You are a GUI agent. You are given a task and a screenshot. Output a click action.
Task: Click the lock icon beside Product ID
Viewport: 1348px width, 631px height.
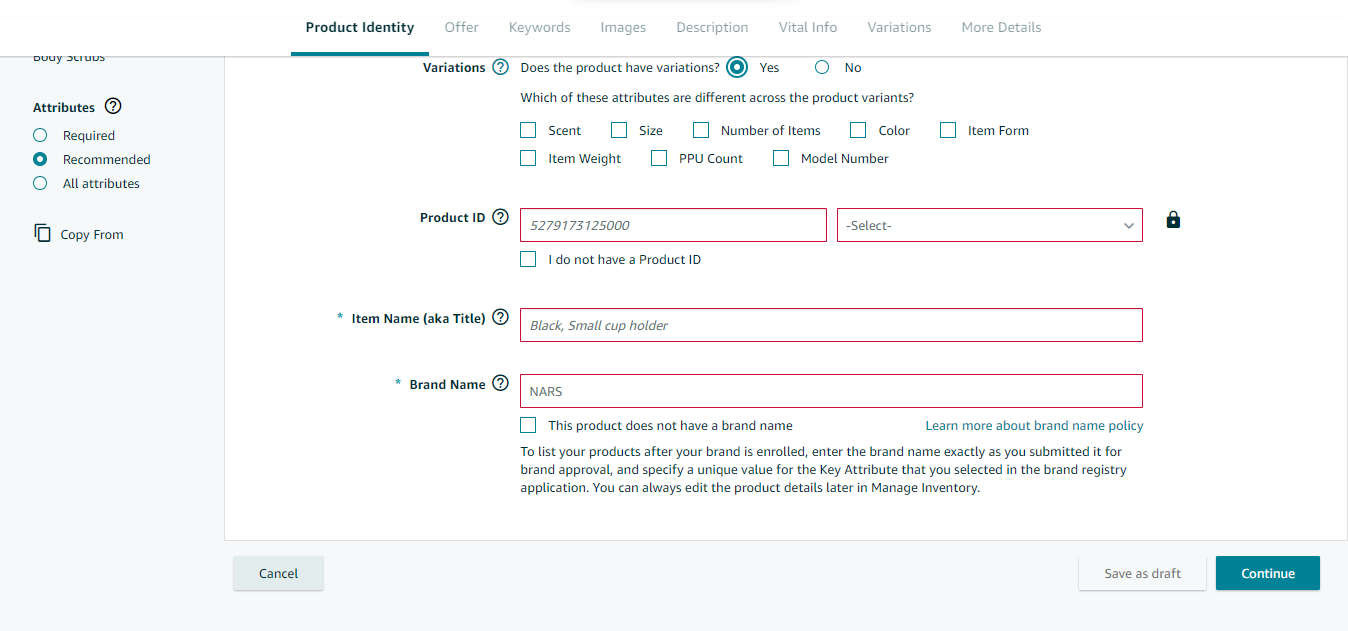click(1173, 220)
